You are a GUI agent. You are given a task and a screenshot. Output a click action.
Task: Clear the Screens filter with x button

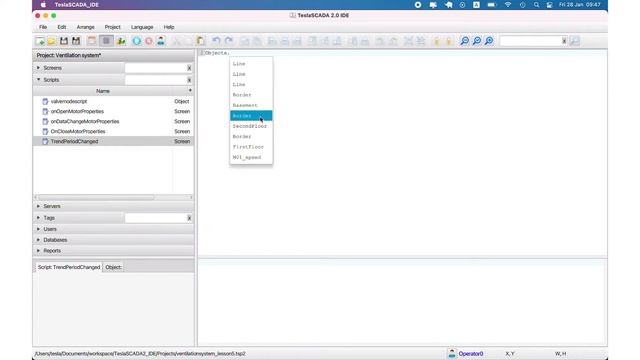[189, 68]
